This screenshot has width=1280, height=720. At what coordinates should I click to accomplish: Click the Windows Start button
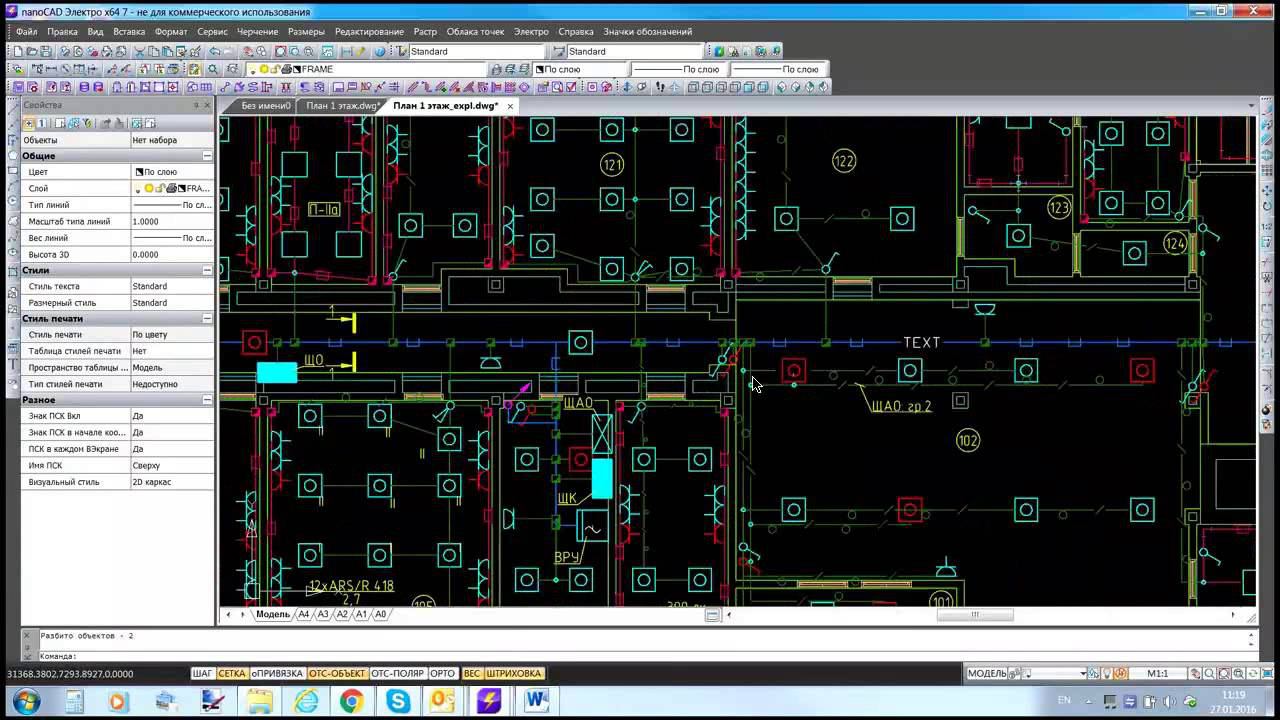click(24, 701)
